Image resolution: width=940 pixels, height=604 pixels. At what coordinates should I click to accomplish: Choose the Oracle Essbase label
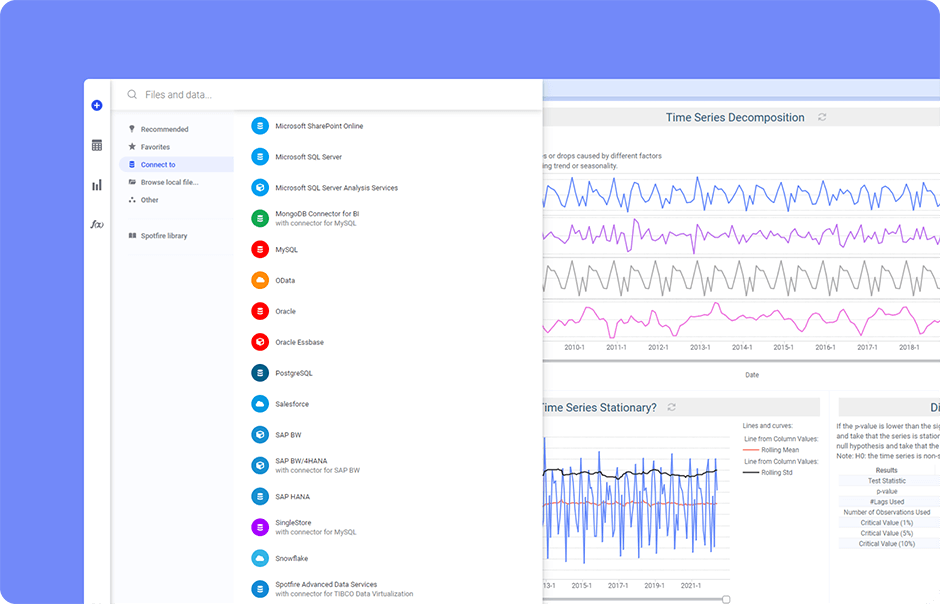pos(299,342)
